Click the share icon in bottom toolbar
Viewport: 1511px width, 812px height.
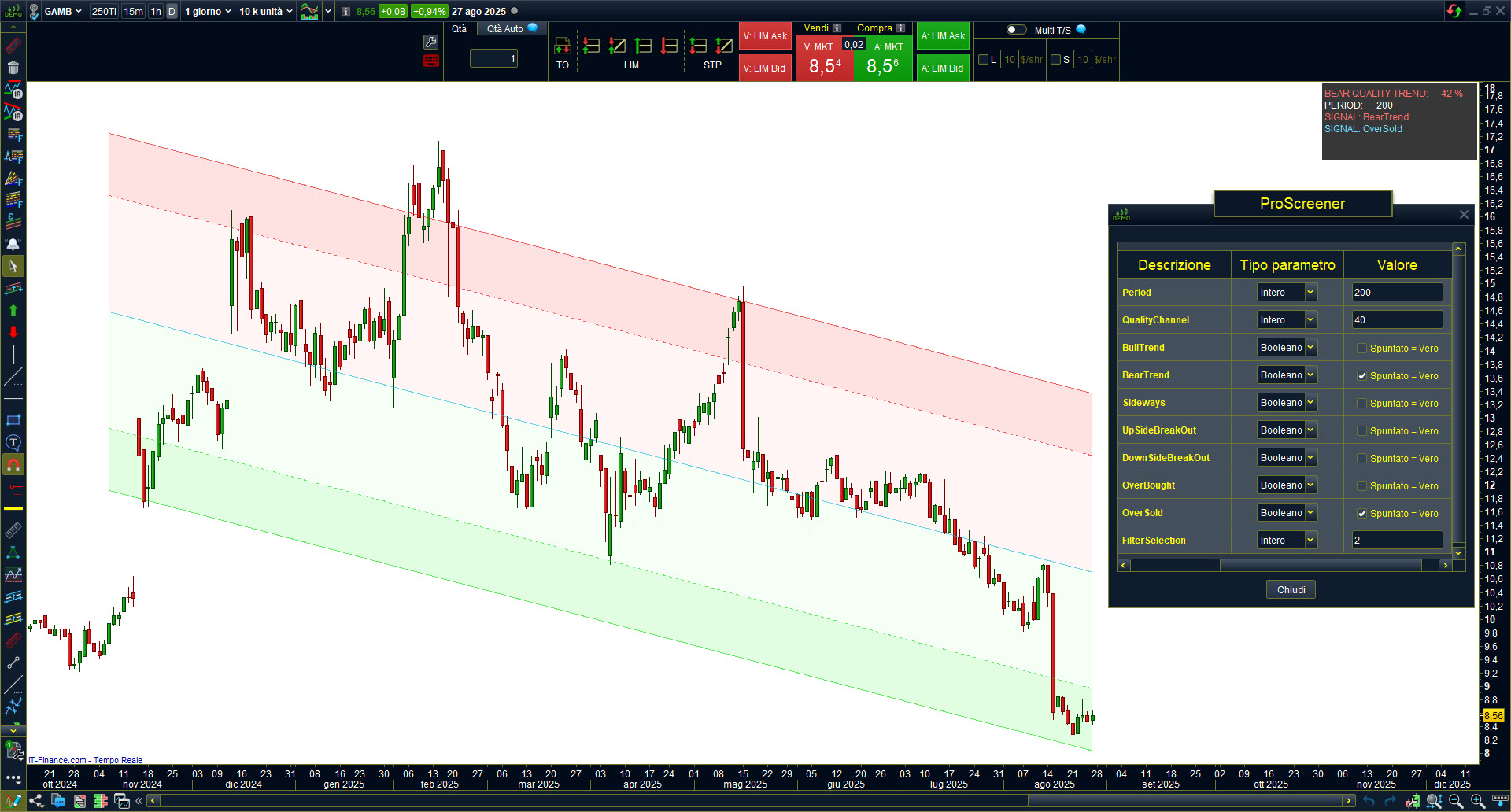(36, 801)
